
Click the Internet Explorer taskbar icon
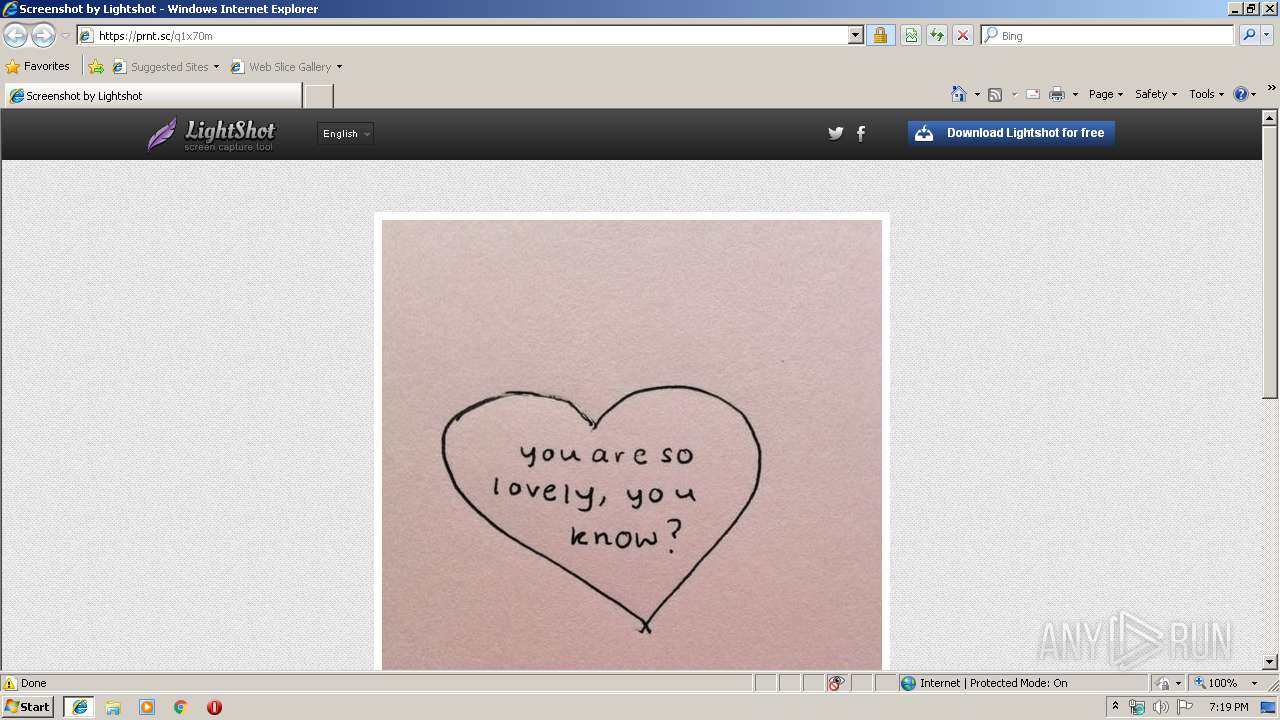(x=79, y=707)
